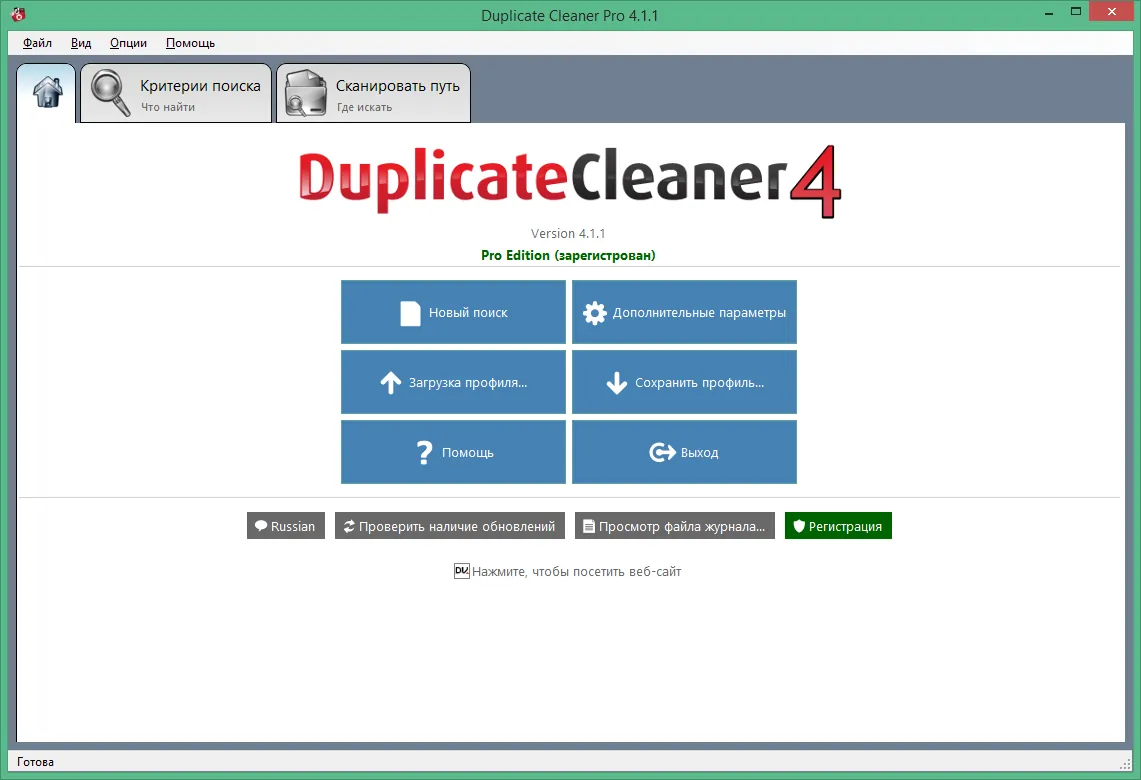
Task: Start a new search with Новый поиск
Action: [453, 312]
